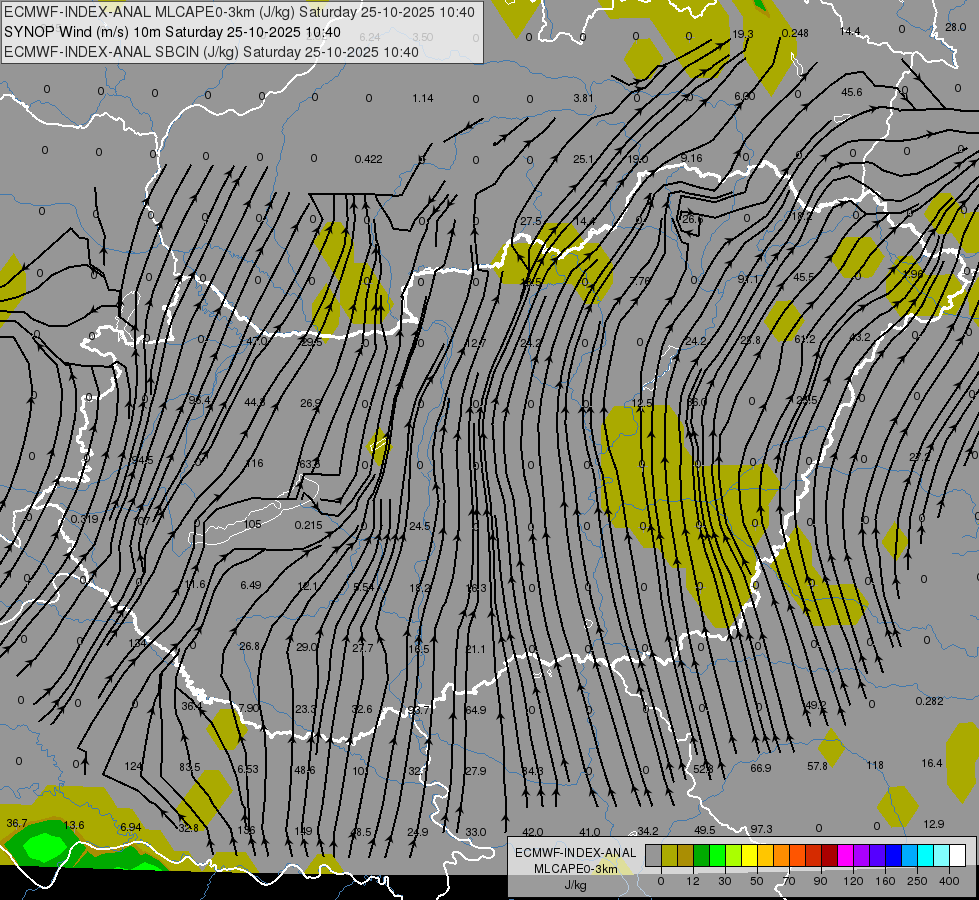Click the 19.3 value near the top

pos(742,34)
